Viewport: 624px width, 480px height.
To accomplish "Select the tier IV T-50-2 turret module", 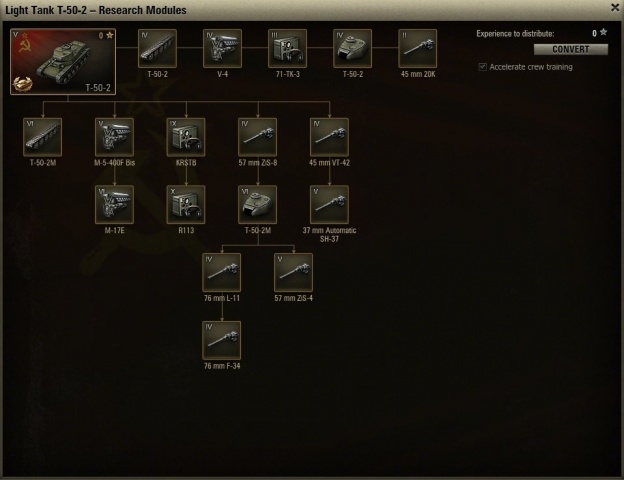I will (353, 48).
